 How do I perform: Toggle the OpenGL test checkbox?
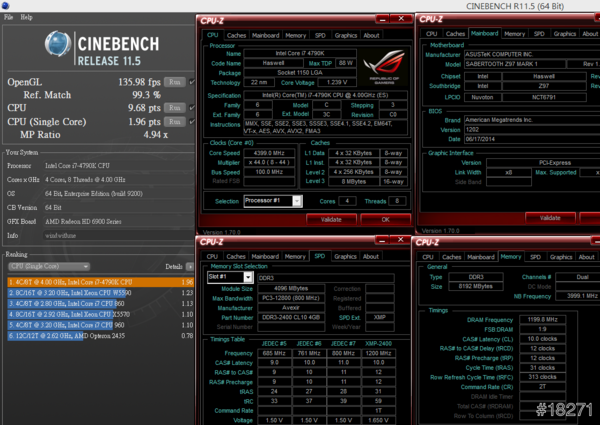pos(192,82)
